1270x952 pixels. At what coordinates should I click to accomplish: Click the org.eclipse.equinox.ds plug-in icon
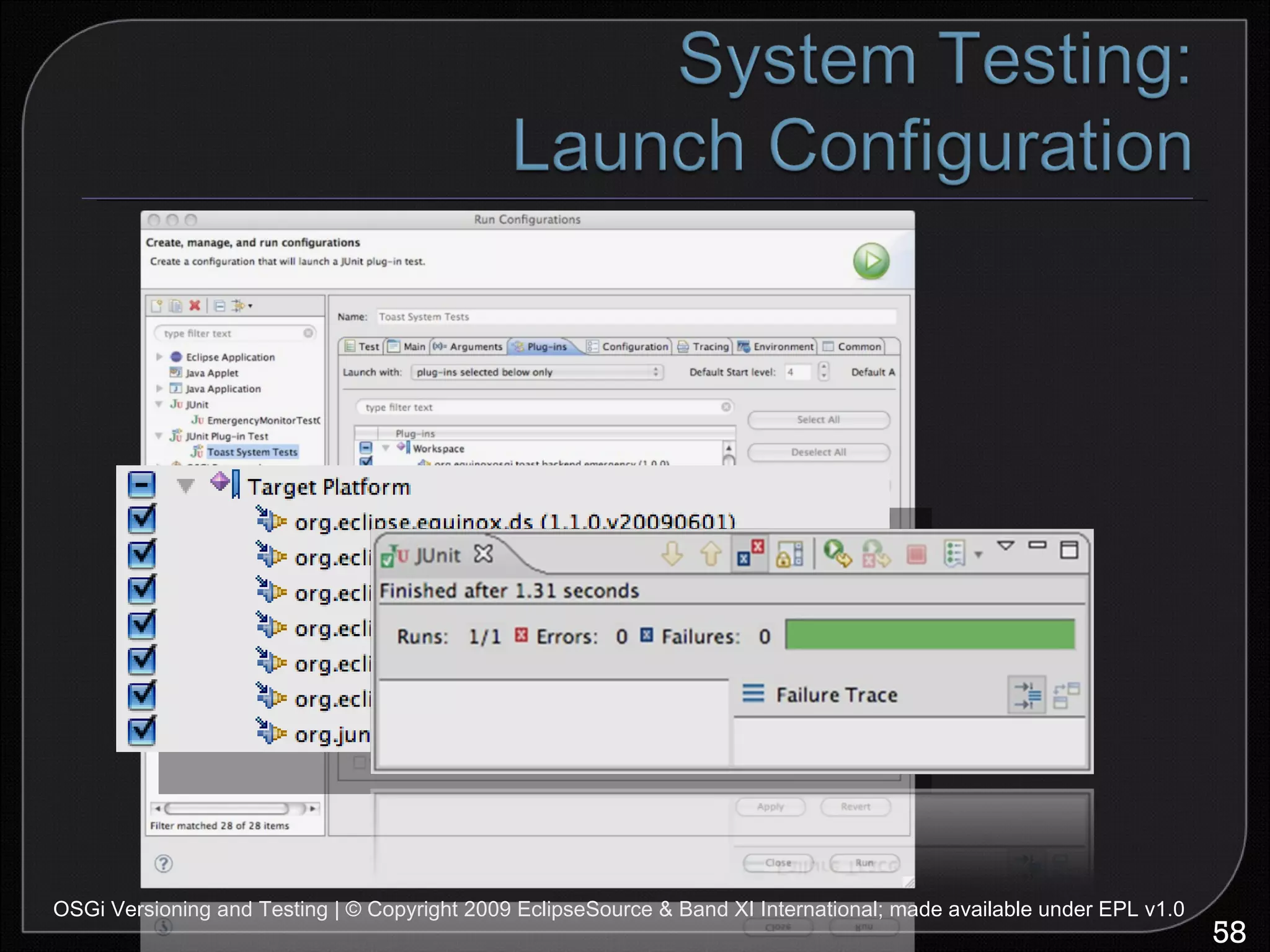[x=271, y=519]
